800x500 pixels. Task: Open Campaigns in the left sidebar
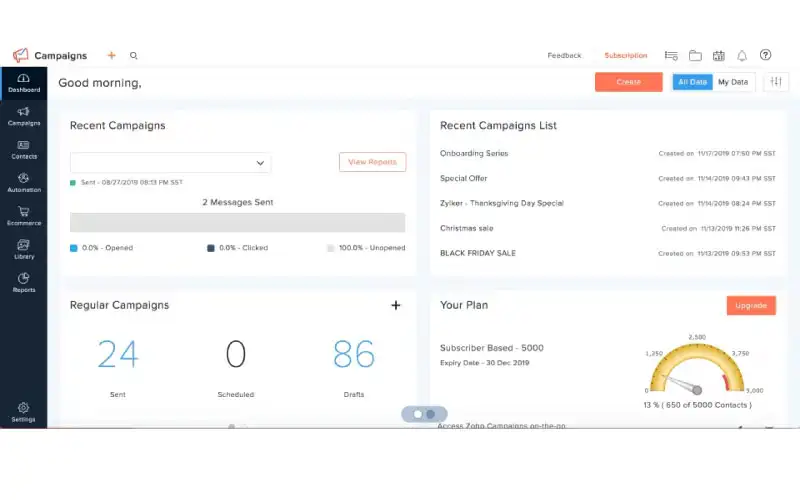23,116
